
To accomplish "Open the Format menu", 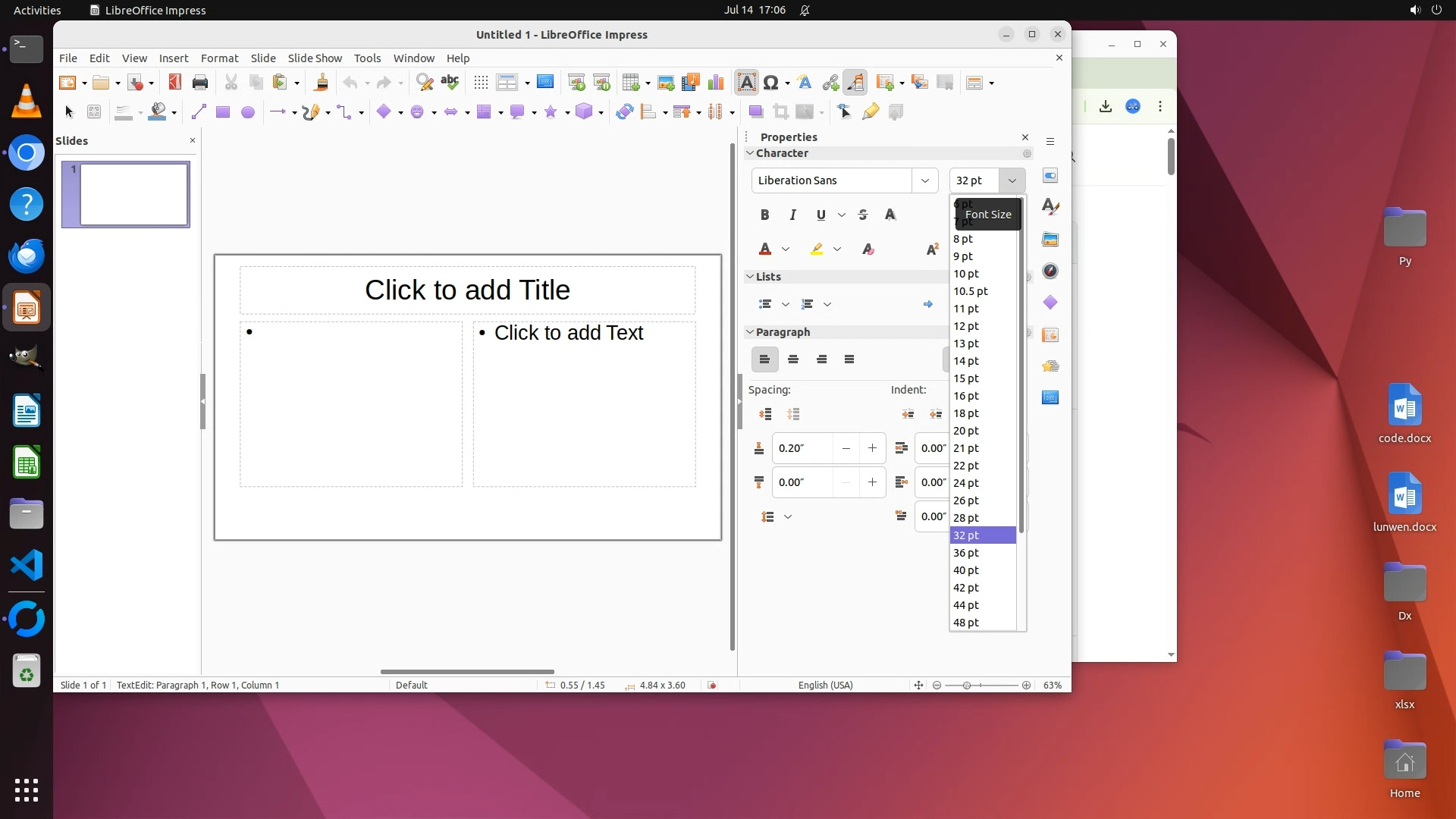I will click(x=219, y=58).
